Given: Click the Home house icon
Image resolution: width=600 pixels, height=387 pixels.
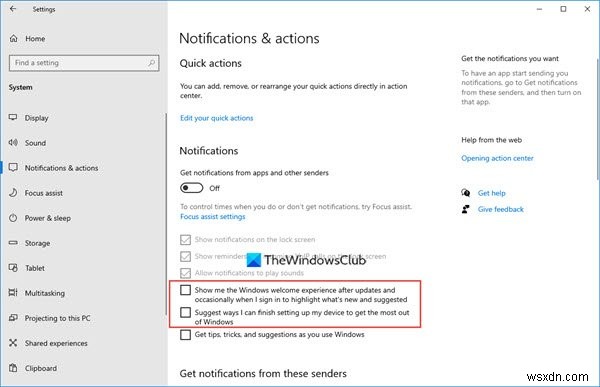Looking at the screenshot, I should tap(13, 38).
